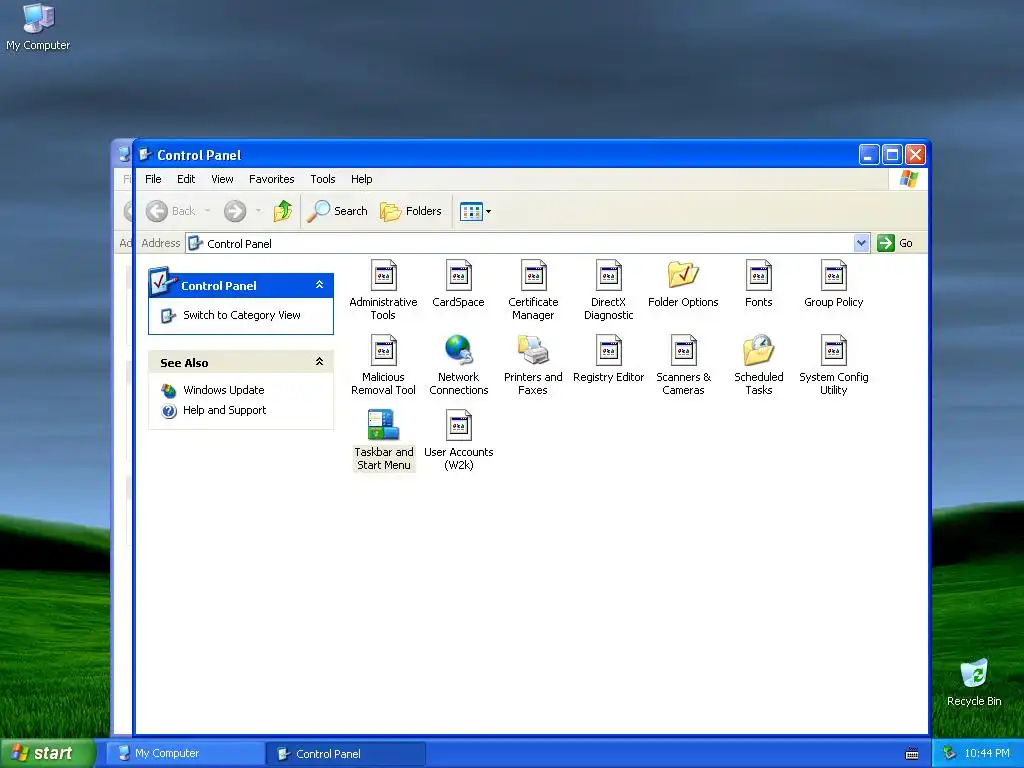Open Network Connections

click(x=458, y=365)
